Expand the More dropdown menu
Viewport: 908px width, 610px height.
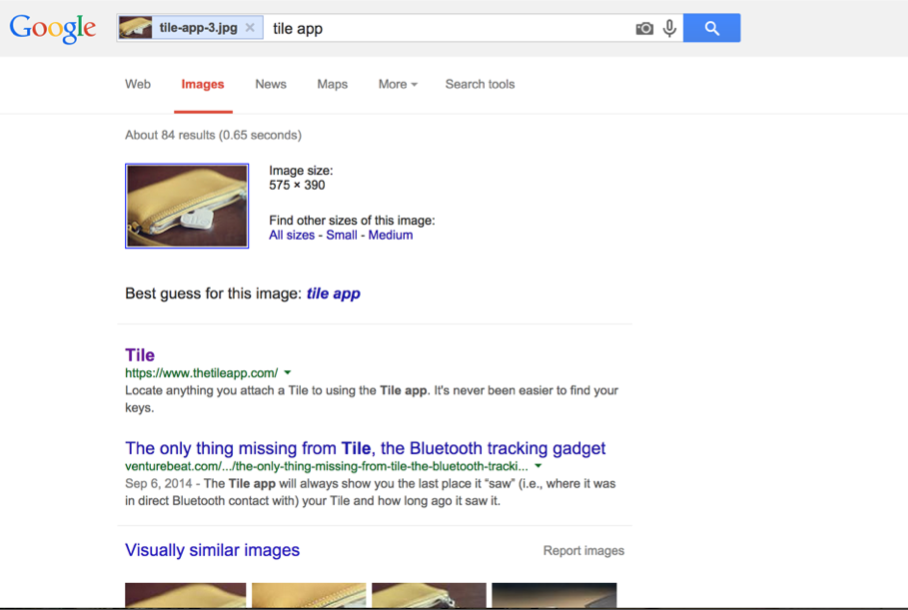398,84
